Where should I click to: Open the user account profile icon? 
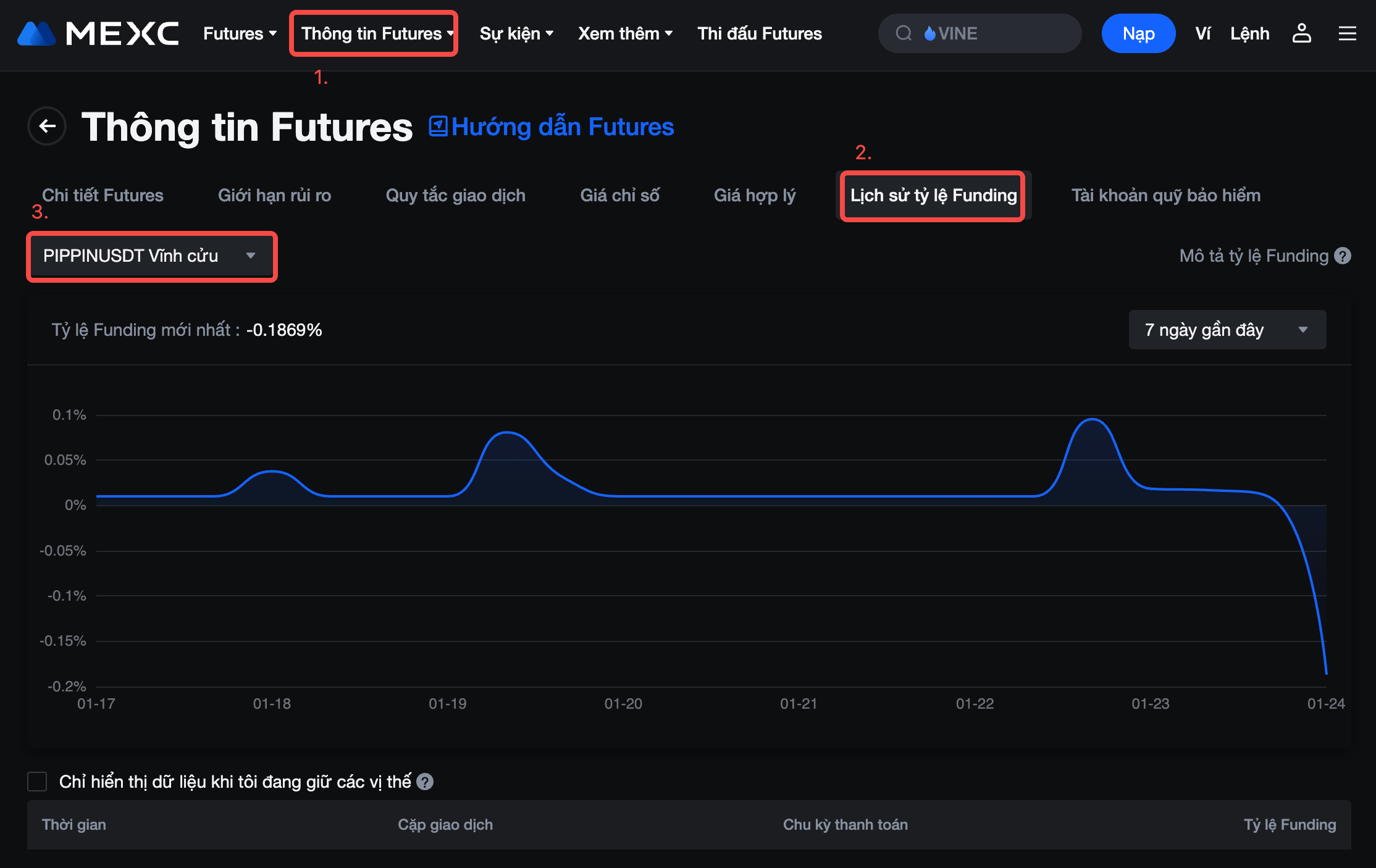click(x=1301, y=33)
